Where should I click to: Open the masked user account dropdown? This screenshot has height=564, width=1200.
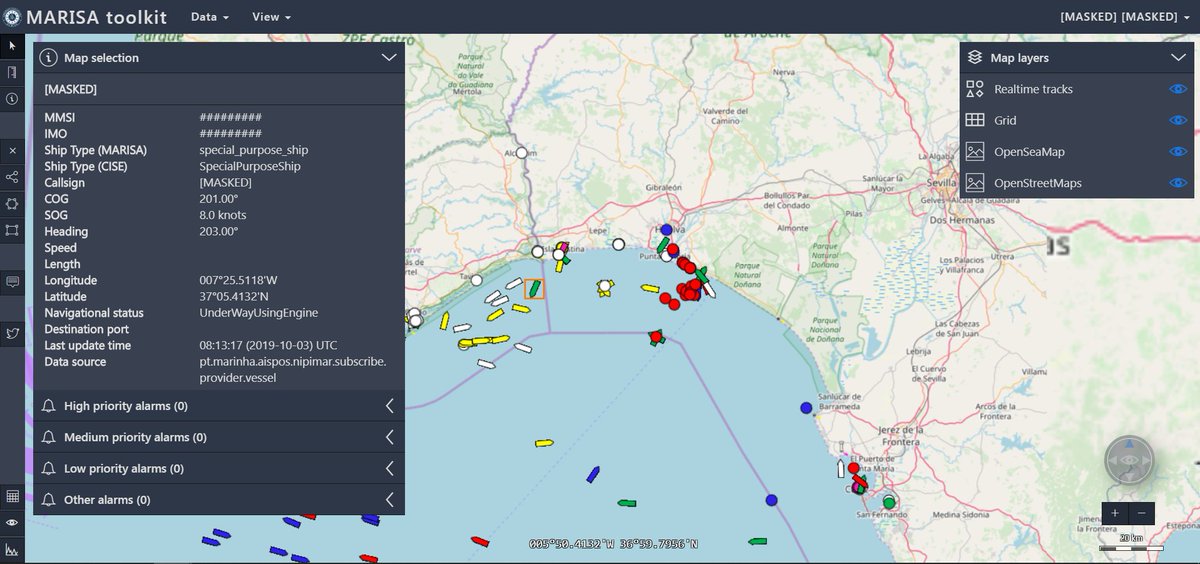[1125, 17]
